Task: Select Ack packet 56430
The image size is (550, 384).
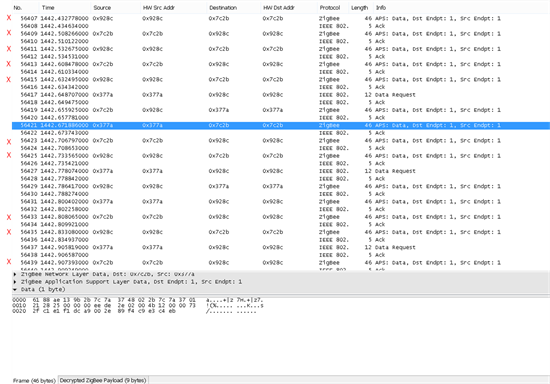Action: pos(281,194)
